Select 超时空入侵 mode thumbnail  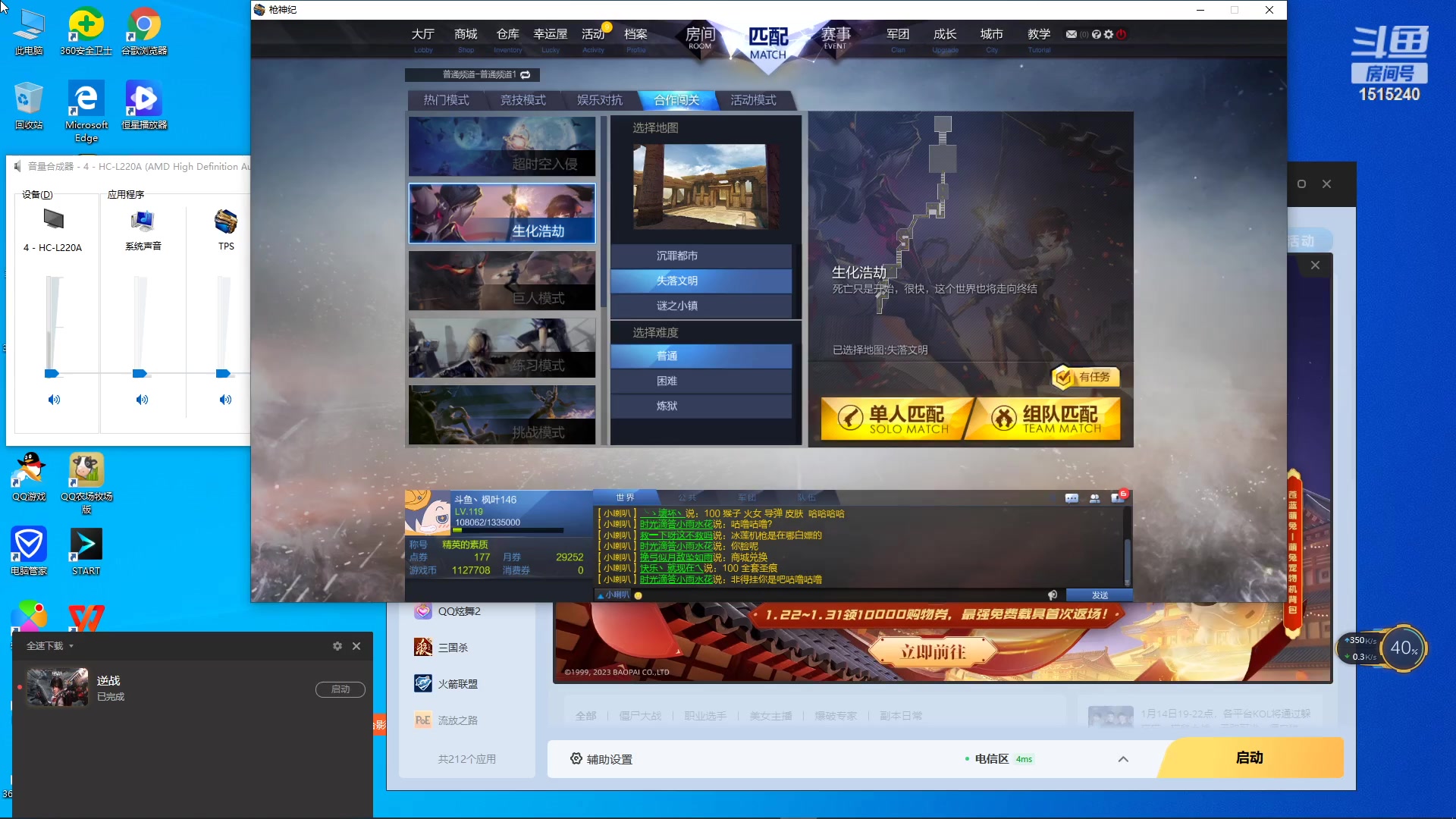tap(502, 146)
